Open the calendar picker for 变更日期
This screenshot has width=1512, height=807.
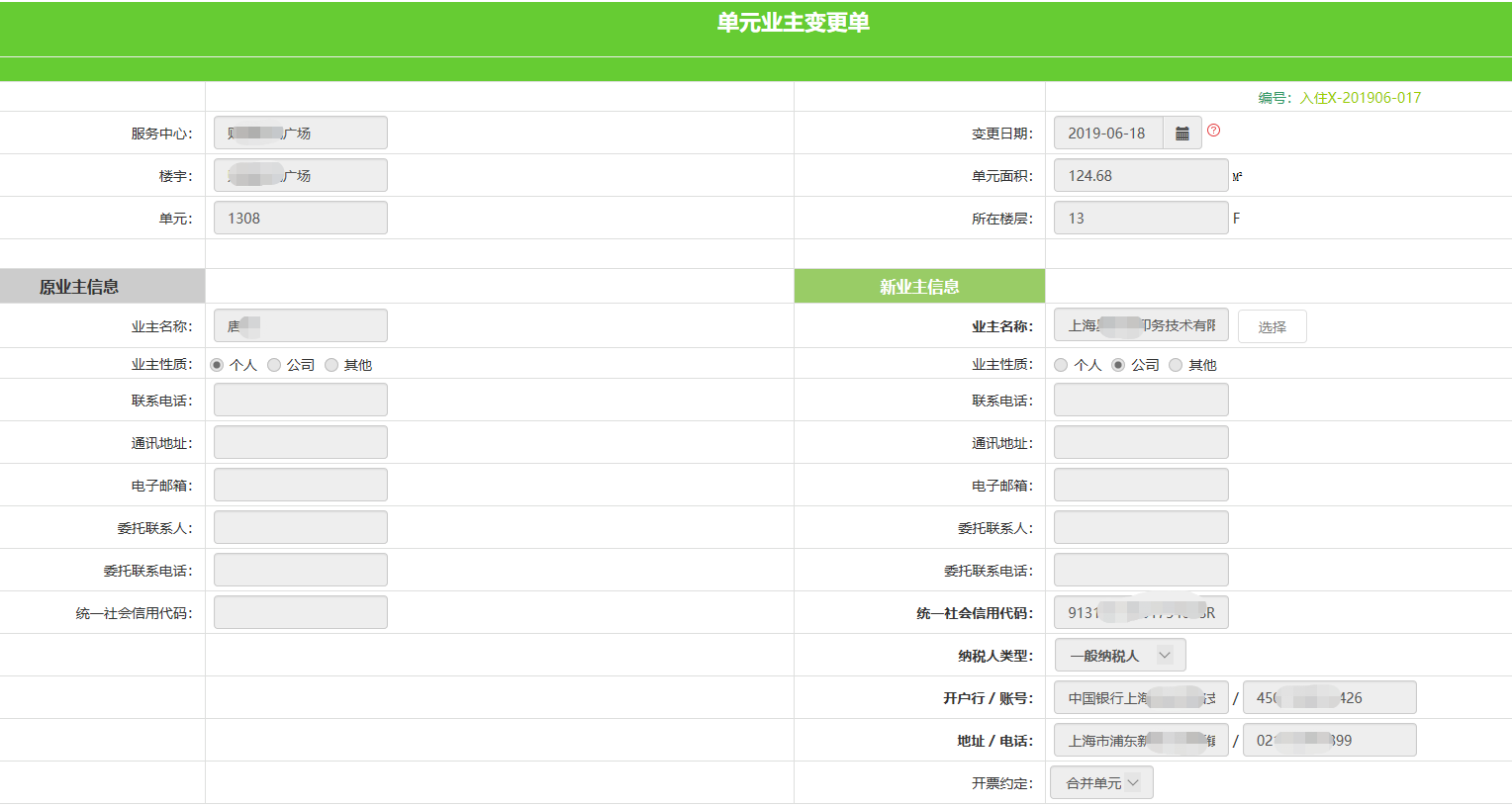point(1181,134)
